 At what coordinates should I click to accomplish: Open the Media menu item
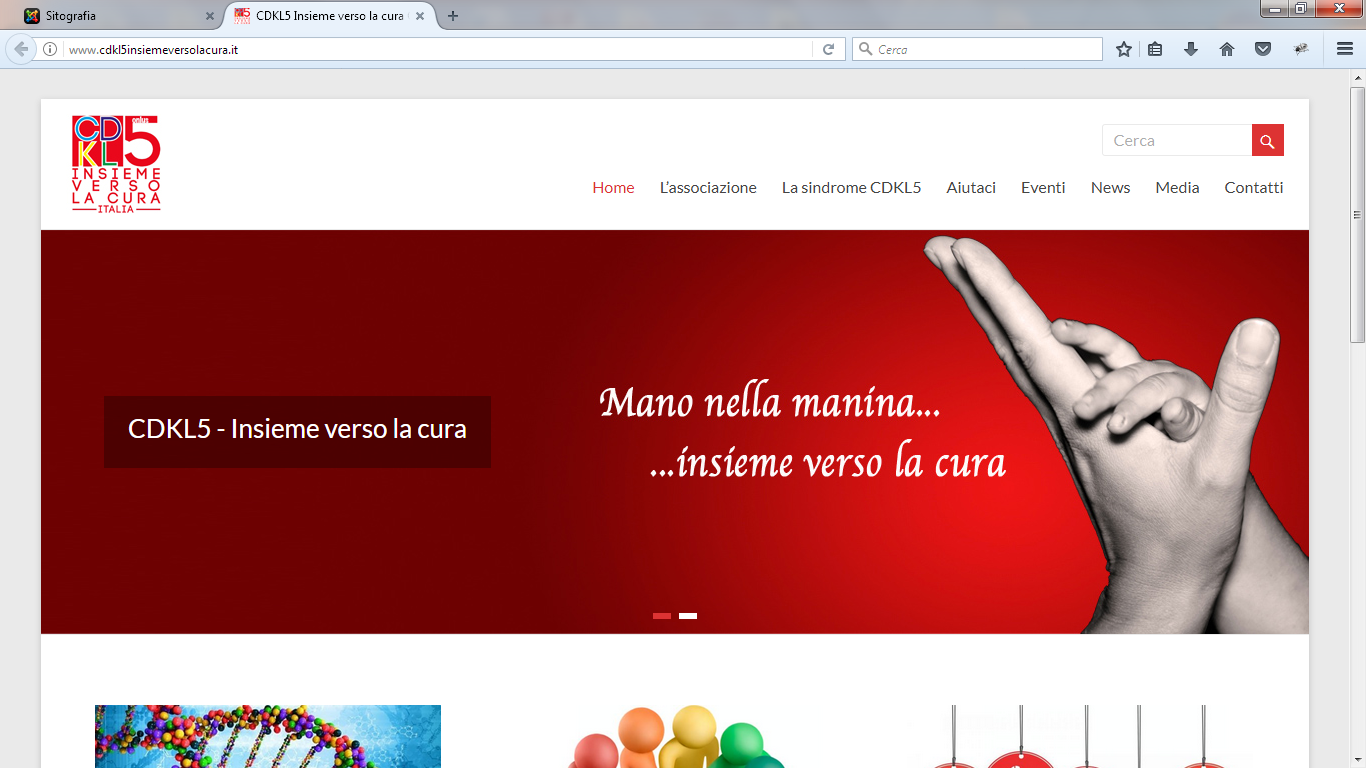coord(1177,187)
